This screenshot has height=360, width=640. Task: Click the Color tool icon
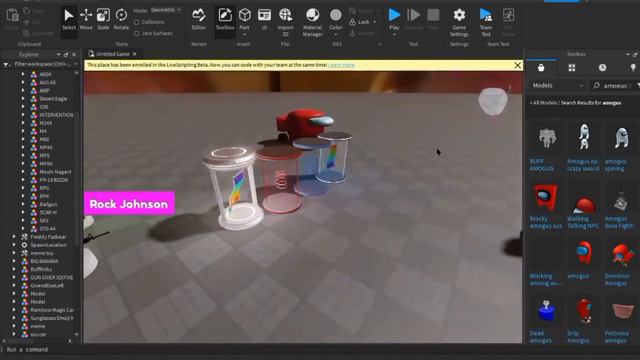[336, 16]
